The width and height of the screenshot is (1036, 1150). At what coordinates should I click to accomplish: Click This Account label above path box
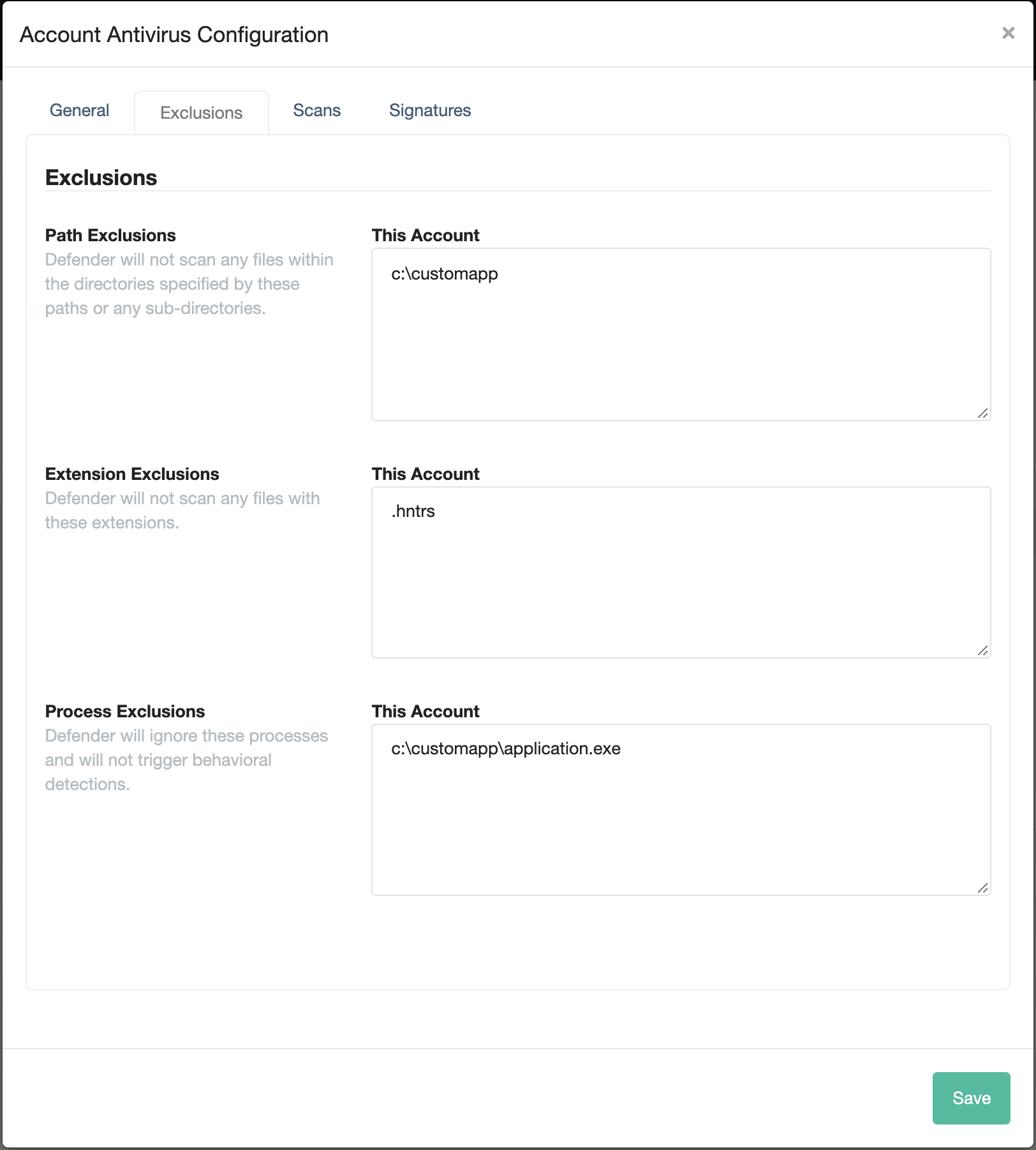point(426,235)
